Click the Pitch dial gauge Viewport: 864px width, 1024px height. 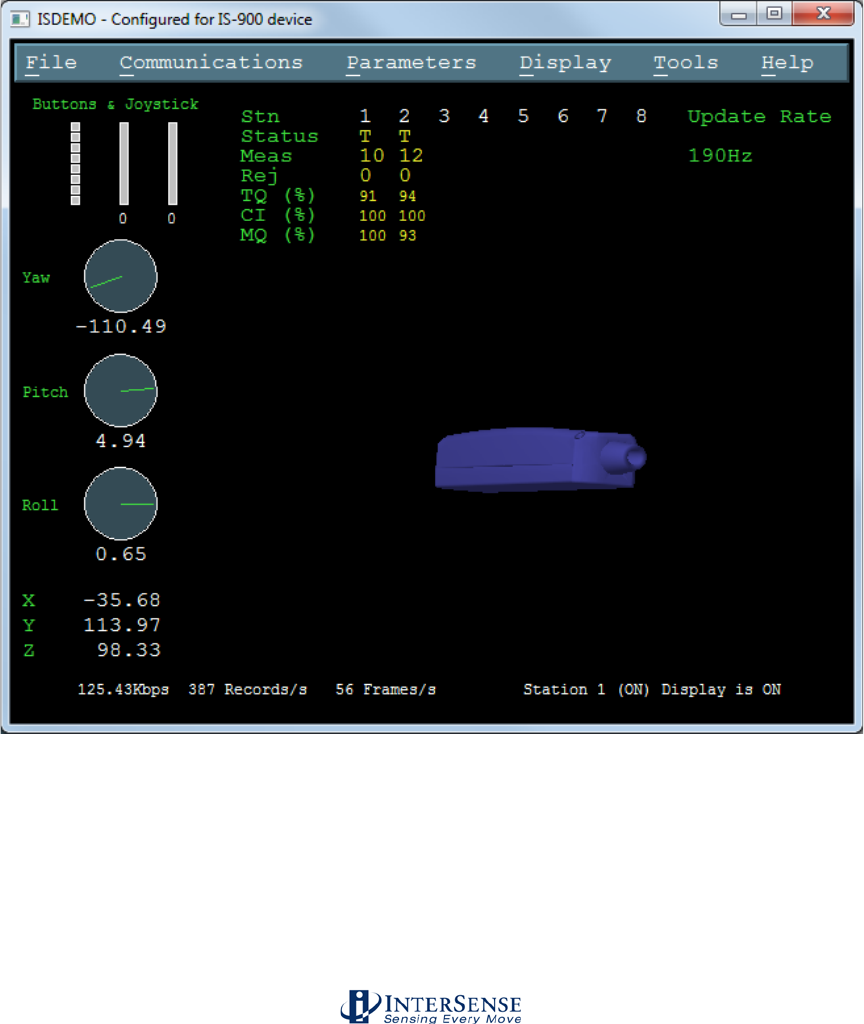[x=121, y=391]
